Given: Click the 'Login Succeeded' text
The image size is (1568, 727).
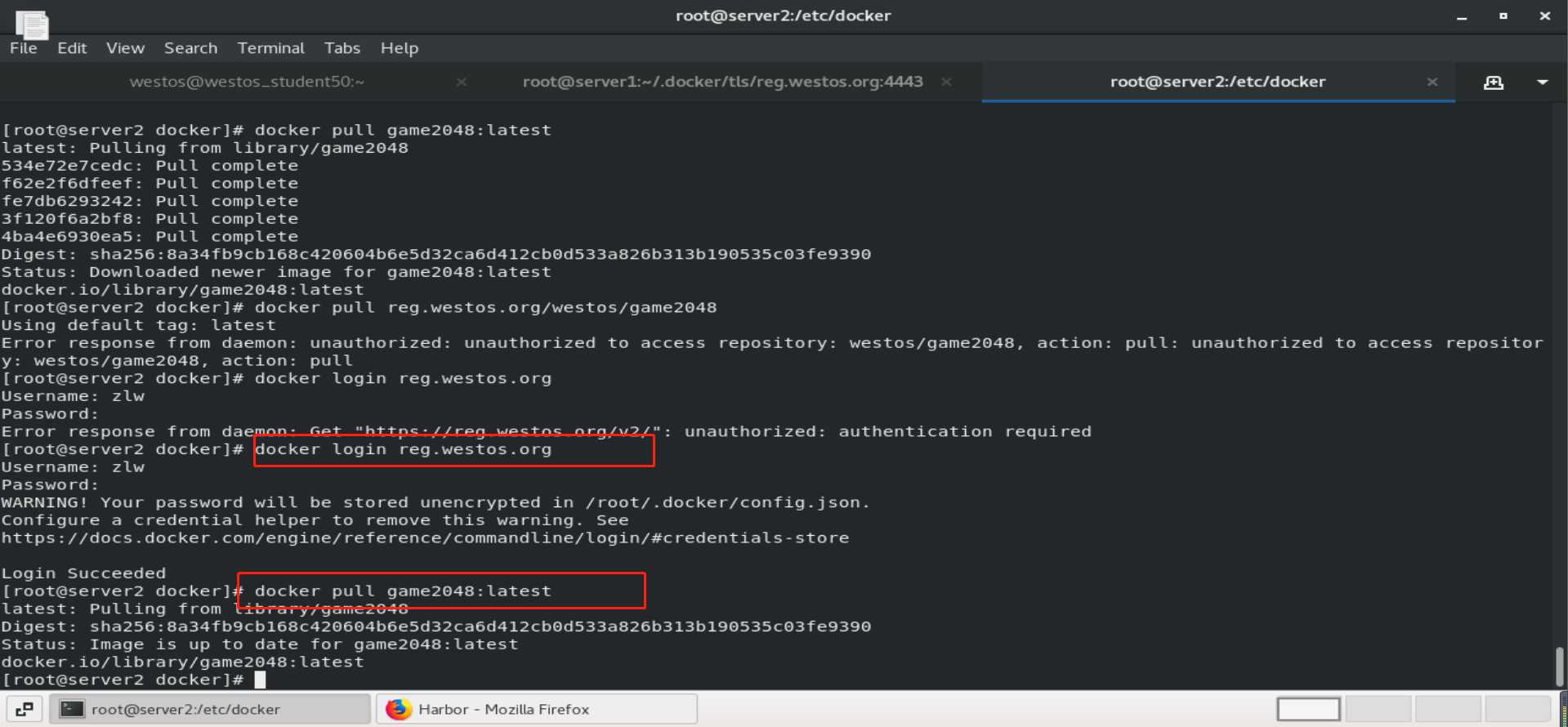Looking at the screenshot, I should (83, 573).
